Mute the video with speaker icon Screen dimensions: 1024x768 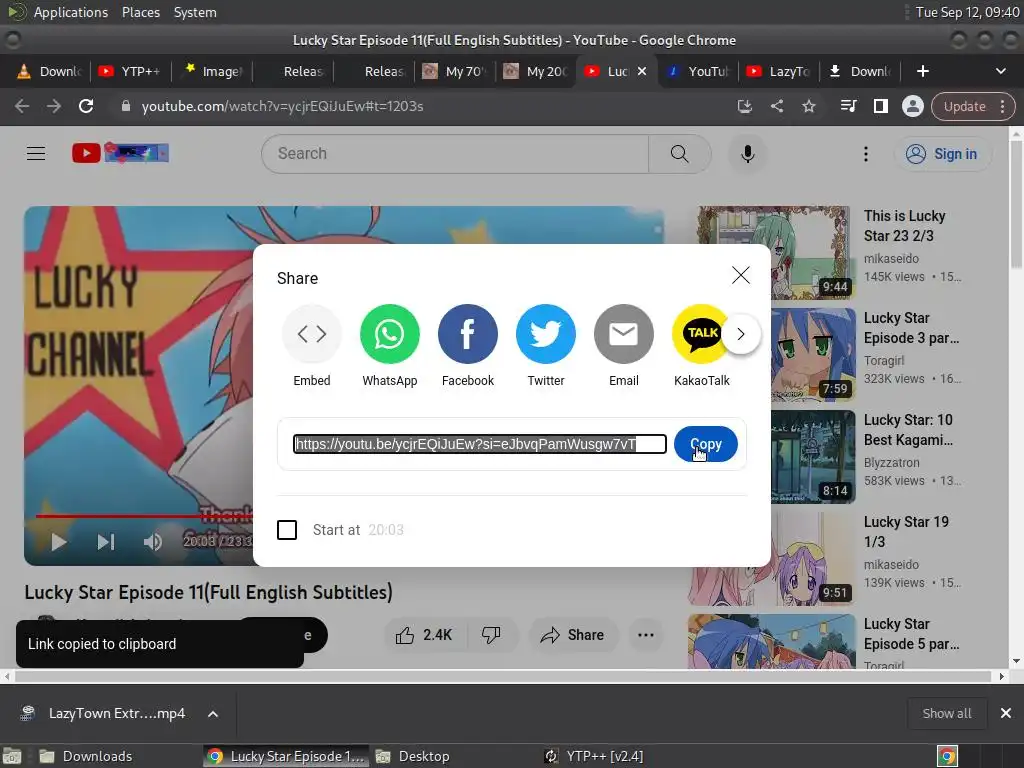click(x=153, y=541)
